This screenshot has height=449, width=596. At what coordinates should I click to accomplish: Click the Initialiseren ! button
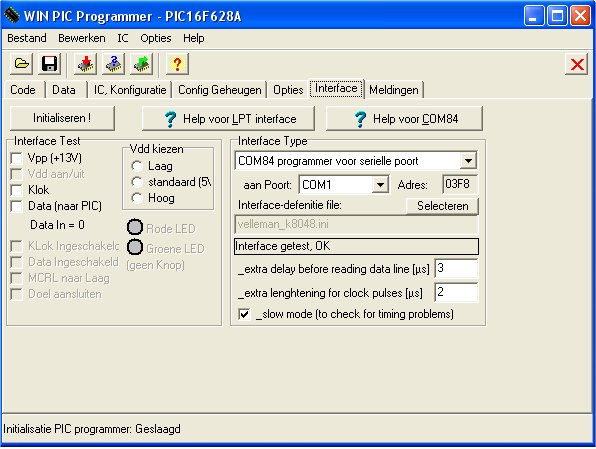62,118
